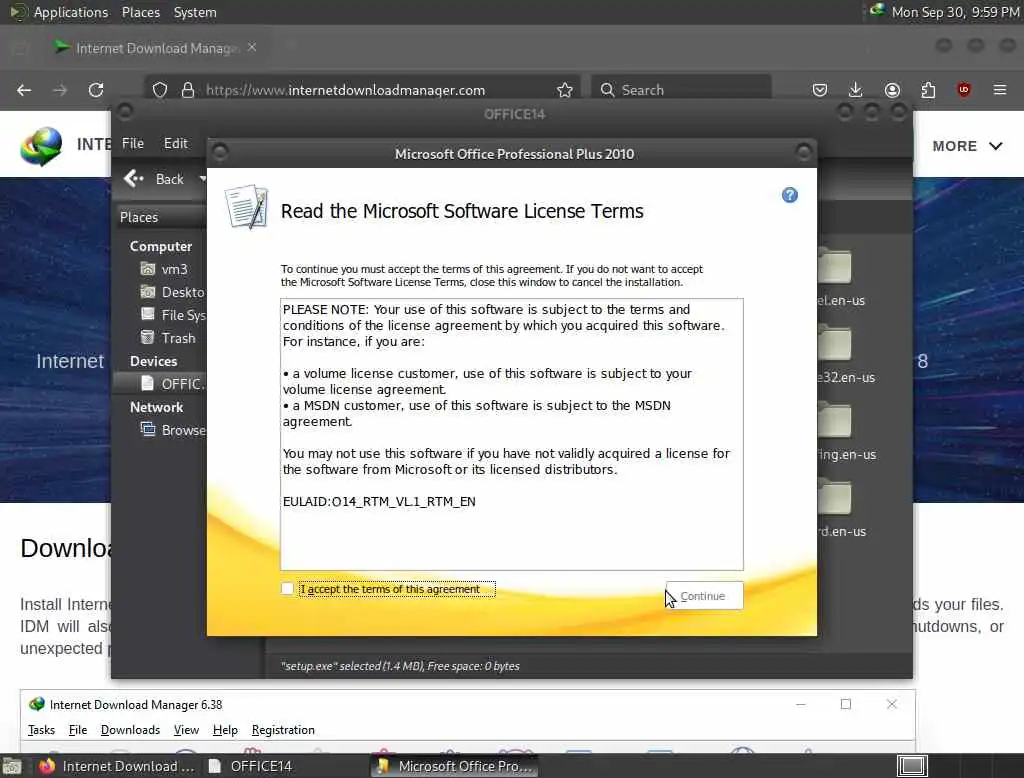Switch to Microsoft Office Pro taskbar item
This screenshot has height=778, width=1024.
pyautogui.click(x=455, y=766)
